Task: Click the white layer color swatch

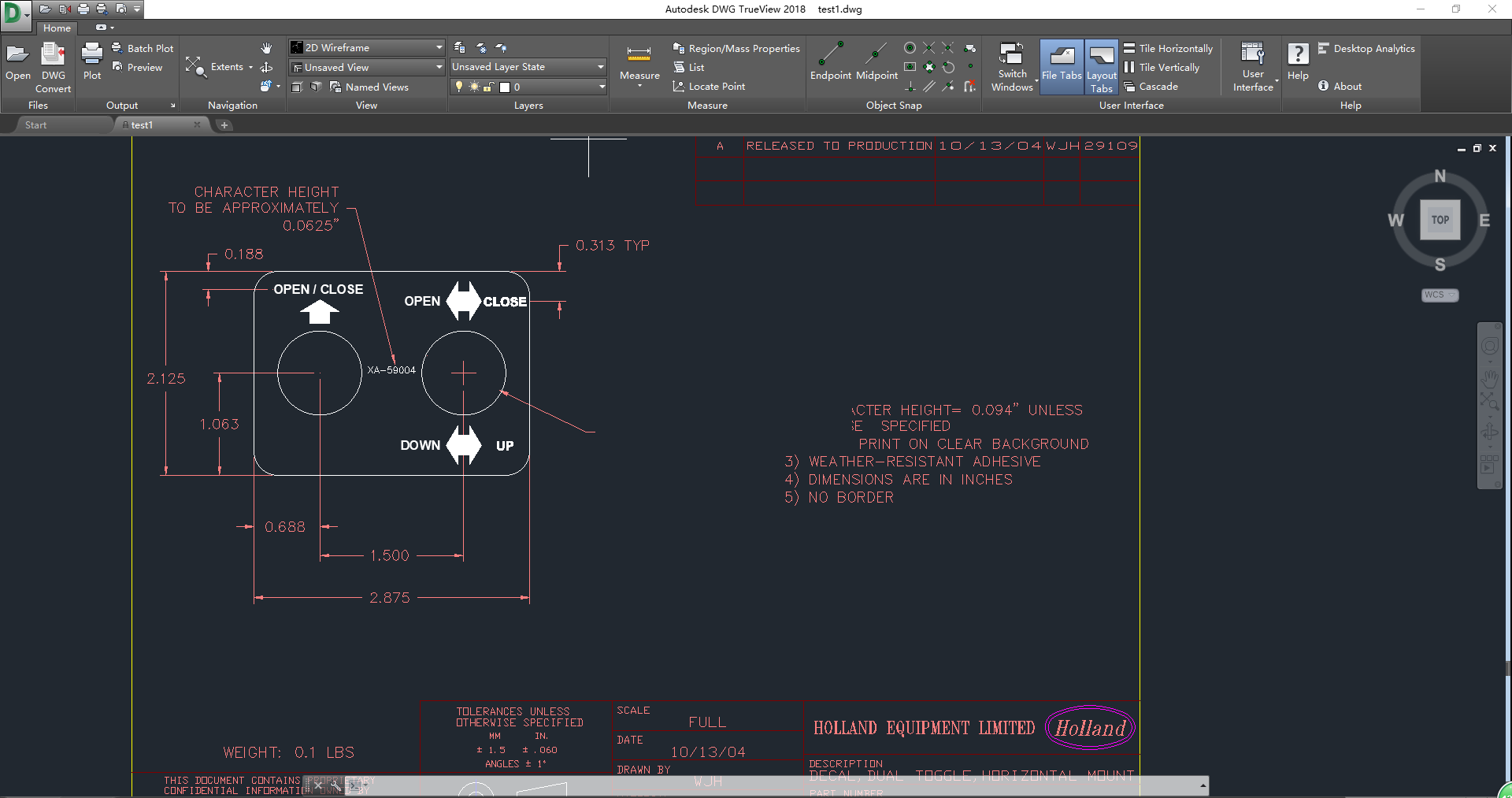Action: click(x=505, y=87)
